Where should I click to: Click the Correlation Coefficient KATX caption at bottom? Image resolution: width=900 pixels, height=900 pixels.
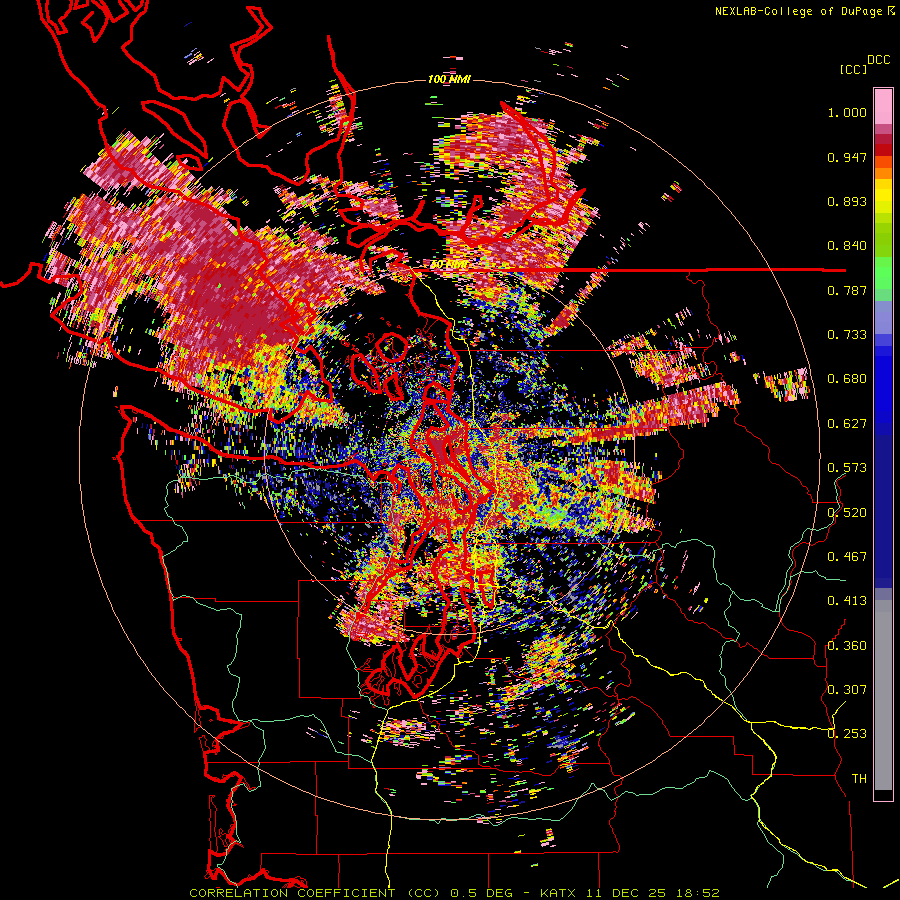coord(454,893)
